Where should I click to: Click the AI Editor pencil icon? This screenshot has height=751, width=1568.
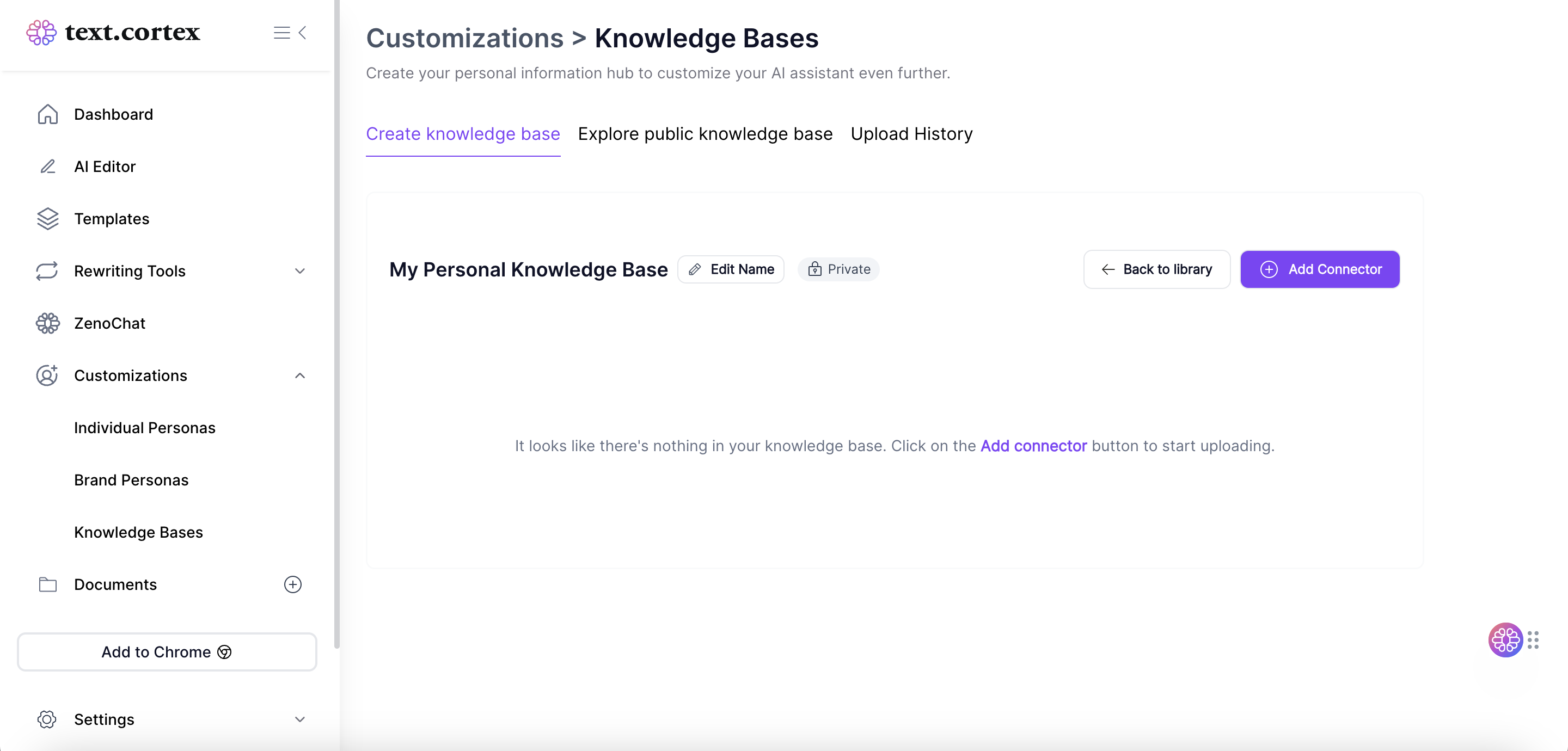pyautogui.click(x=47, y=167)
